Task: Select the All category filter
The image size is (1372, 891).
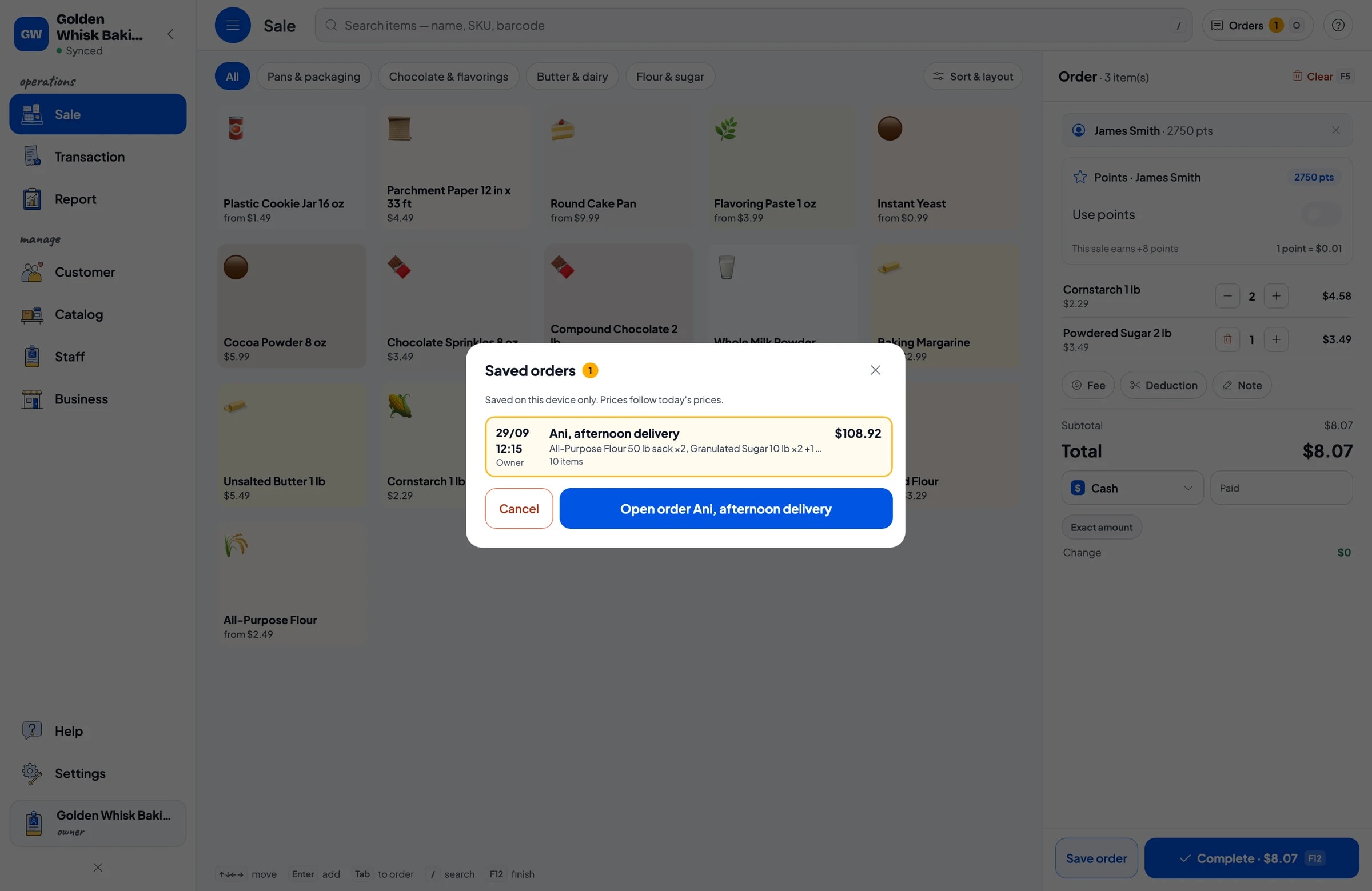Action: (232, 76)
